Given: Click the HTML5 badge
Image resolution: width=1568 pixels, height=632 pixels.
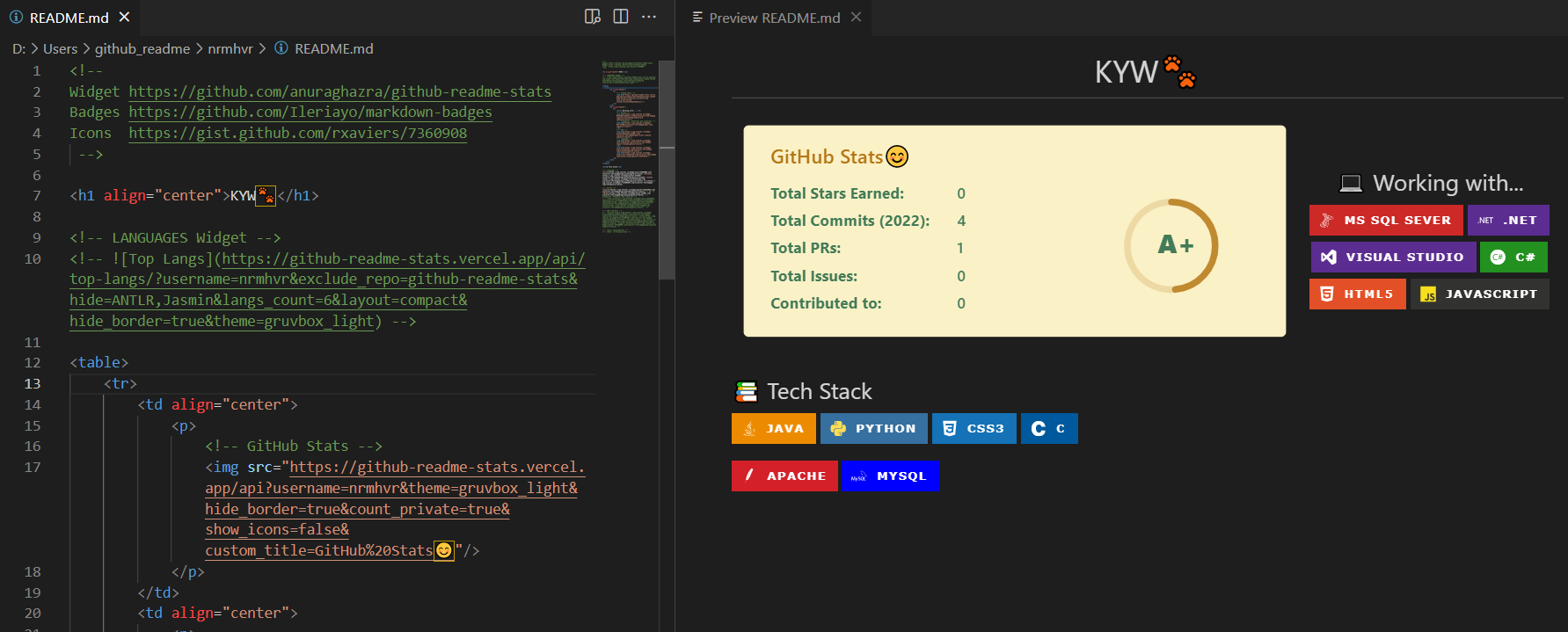Looking at the screenshot, I should click(1358, 294).
